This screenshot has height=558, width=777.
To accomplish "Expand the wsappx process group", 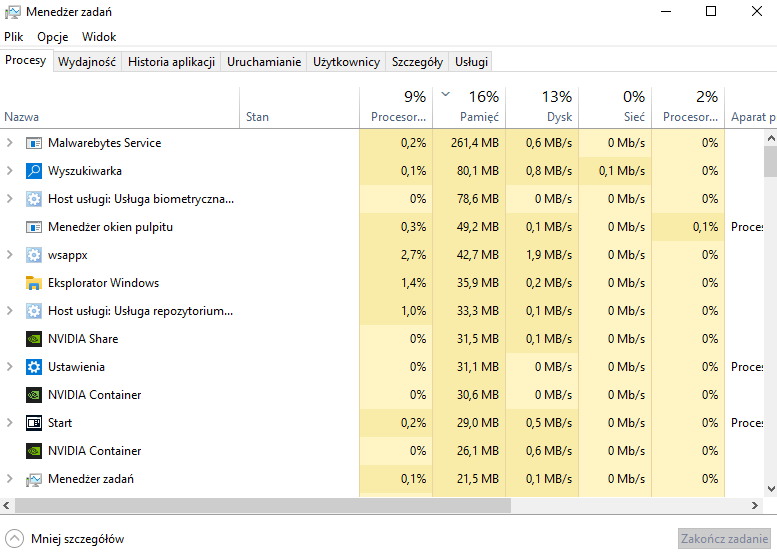I will [10, 255].
